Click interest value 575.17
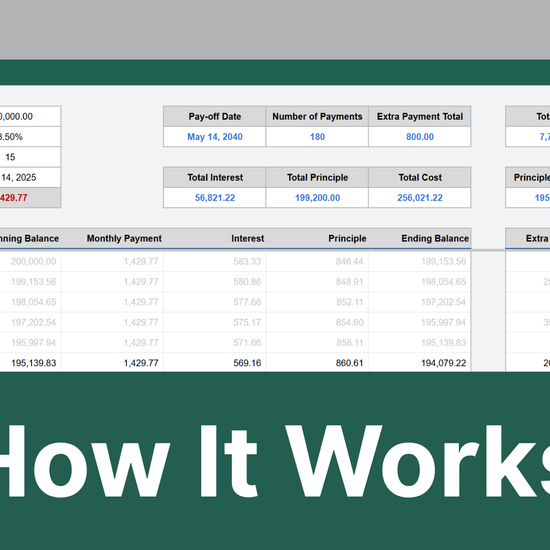This screenshot has width=550, height=550. pos(247,322)
